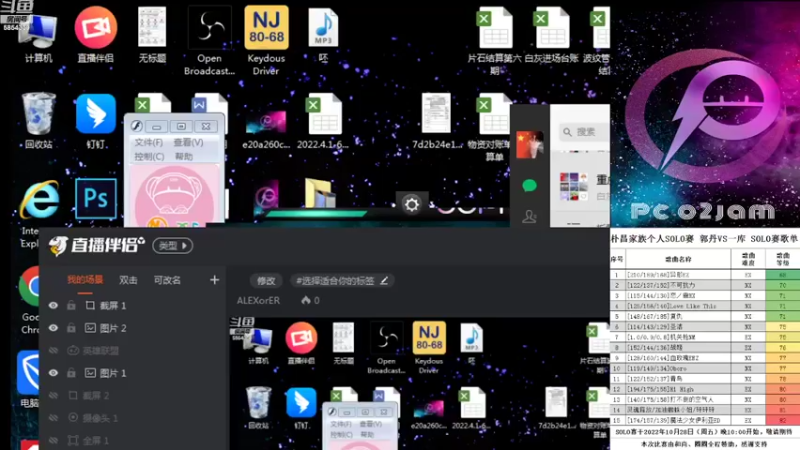The image size is (800, 450).
Task: Hide the 截屏 1 source with eye icon
Action: point(53,306)
